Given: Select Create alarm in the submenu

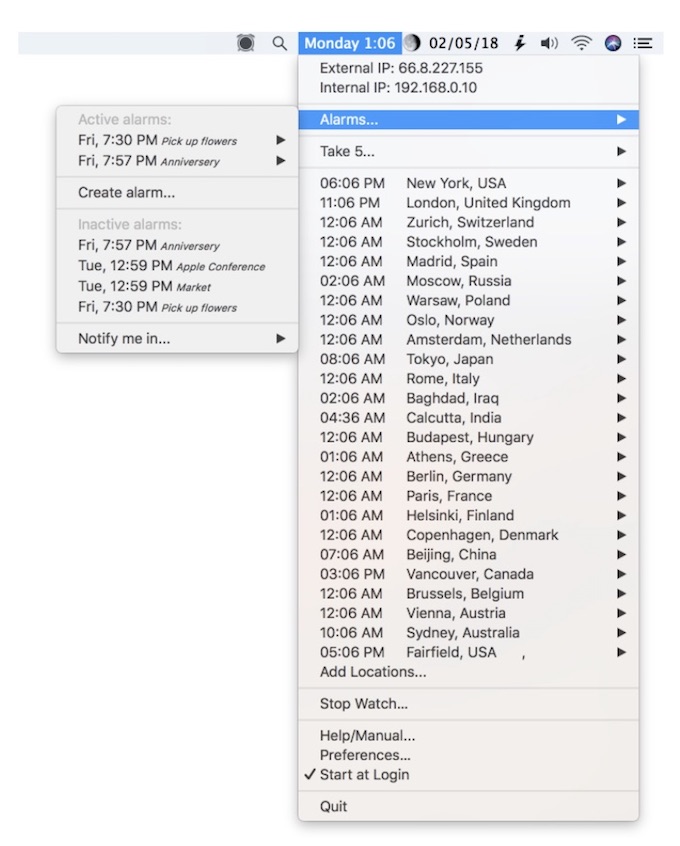Looking at the screenshot, I should [x=127, y=192].
